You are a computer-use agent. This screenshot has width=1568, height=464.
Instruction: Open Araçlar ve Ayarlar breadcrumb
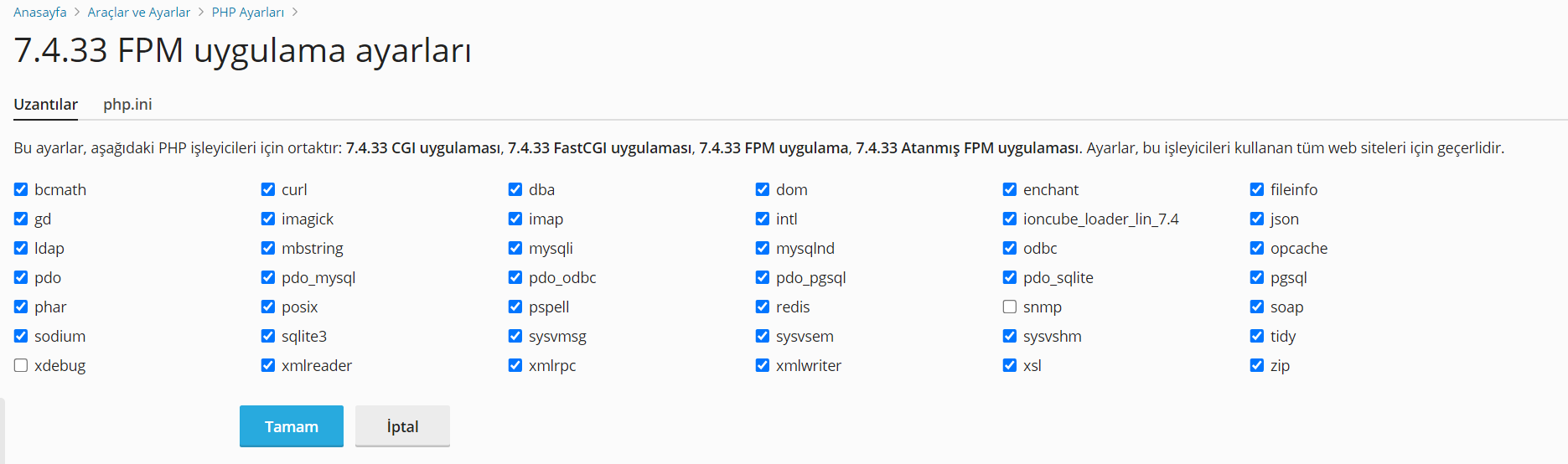tap(139, 13)
